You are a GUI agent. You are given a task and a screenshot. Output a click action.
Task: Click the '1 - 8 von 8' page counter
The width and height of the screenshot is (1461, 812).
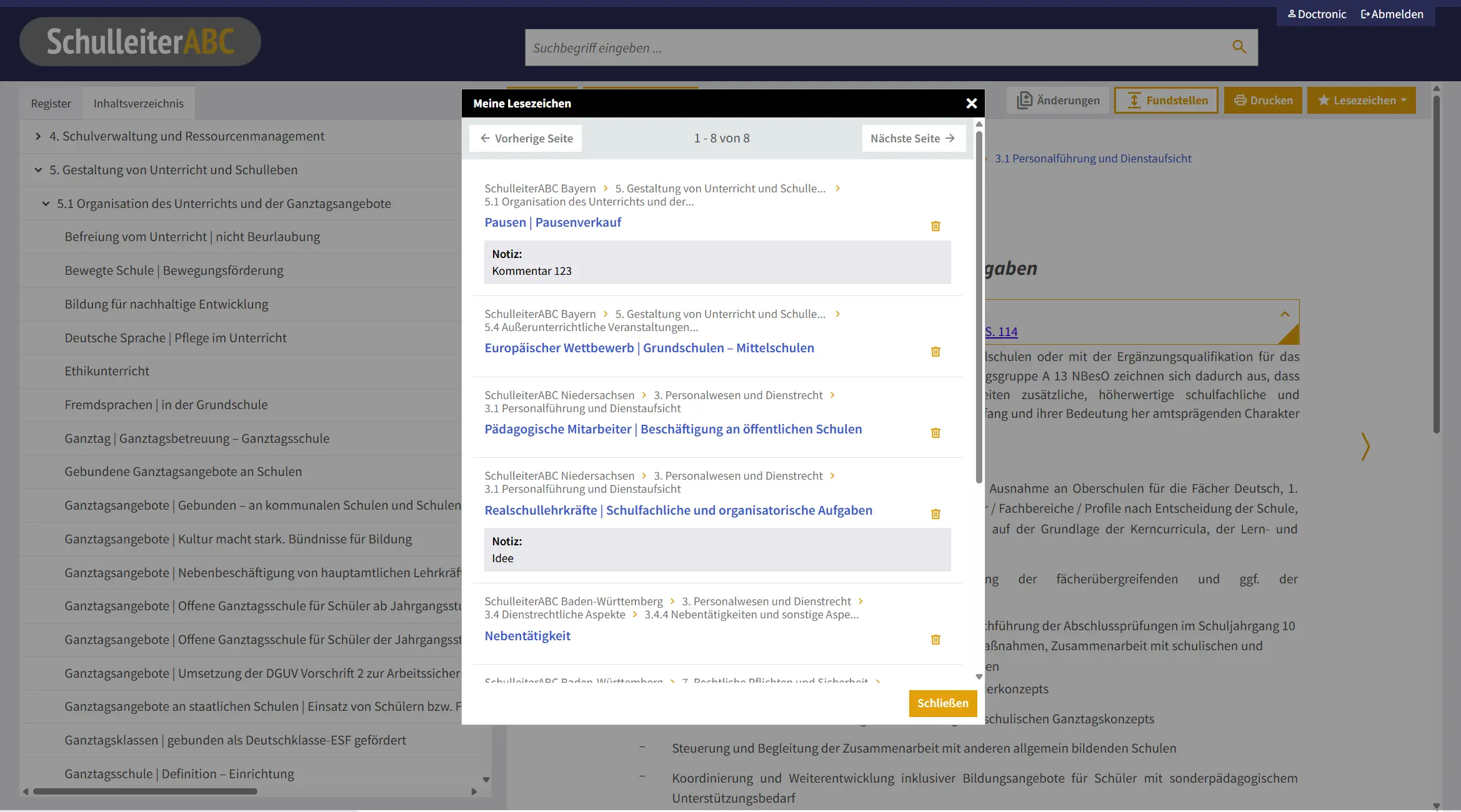[x=722, y=139]
